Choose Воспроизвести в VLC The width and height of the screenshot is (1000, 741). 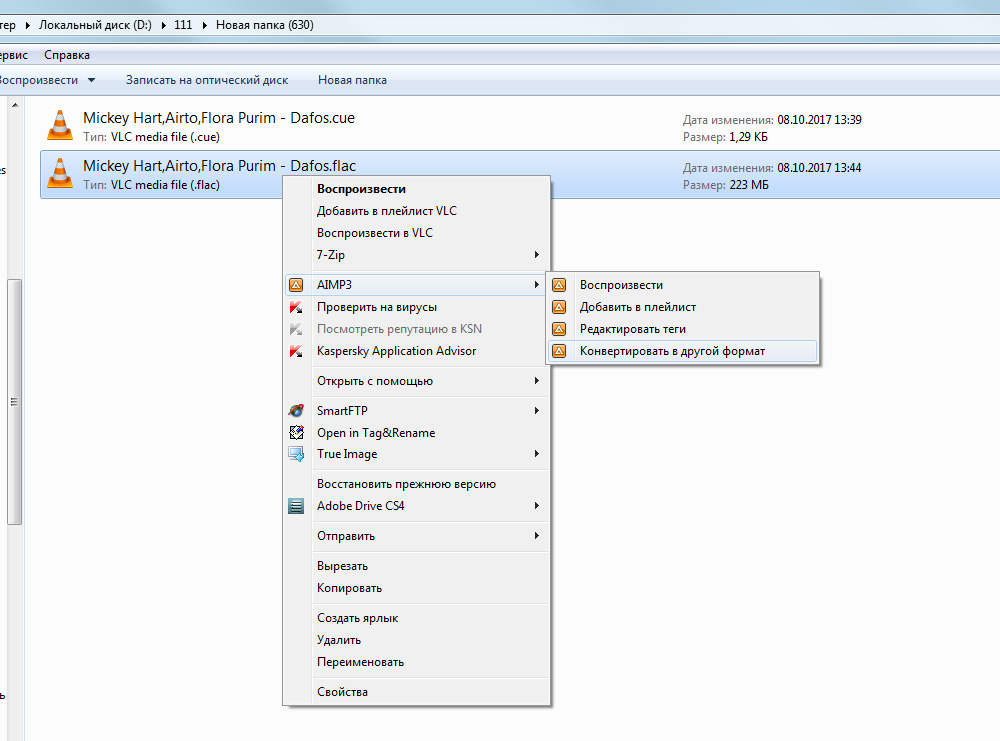pyautogui.click(x=416, y=233)
